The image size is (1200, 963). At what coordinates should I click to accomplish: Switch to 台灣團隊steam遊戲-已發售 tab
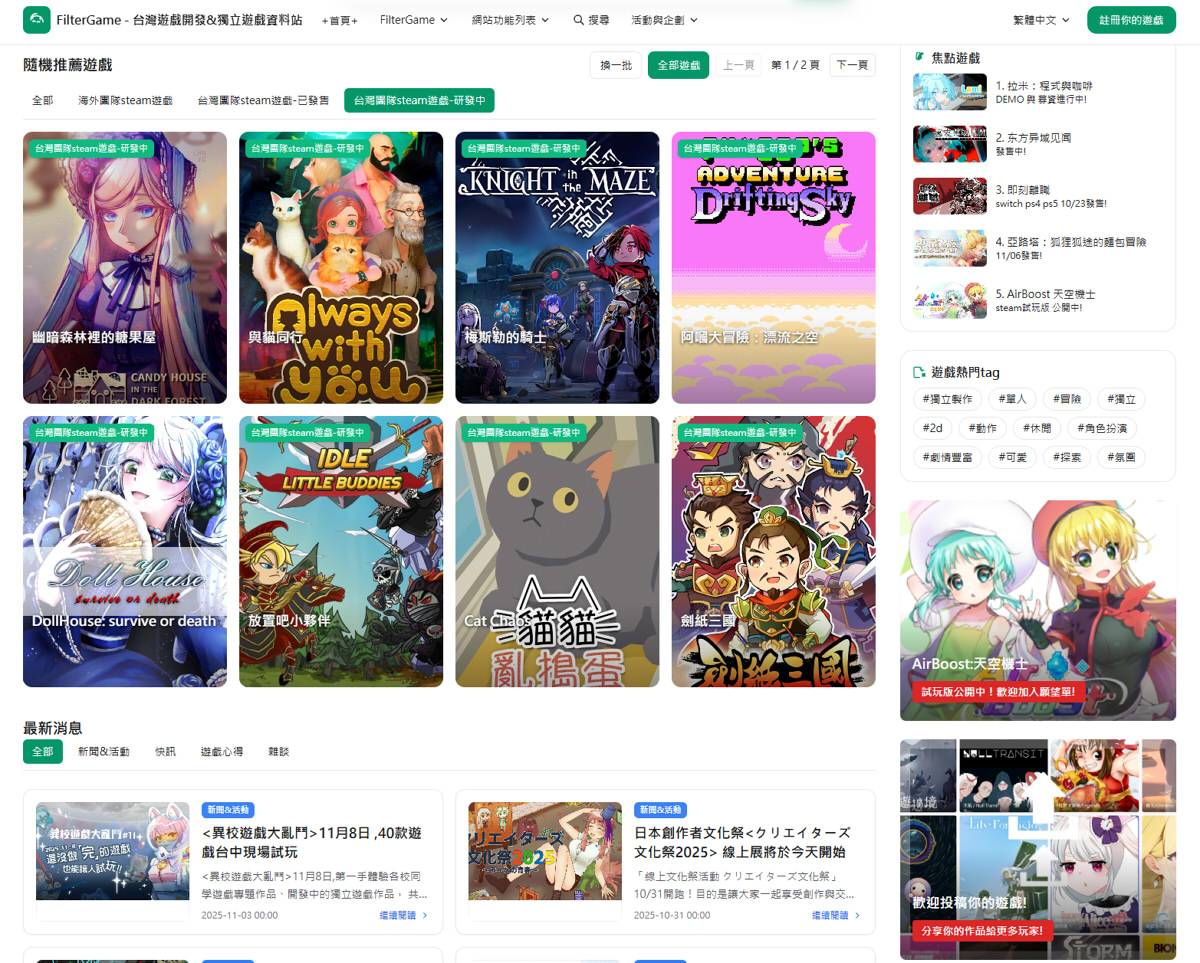(x=263, y=101)
